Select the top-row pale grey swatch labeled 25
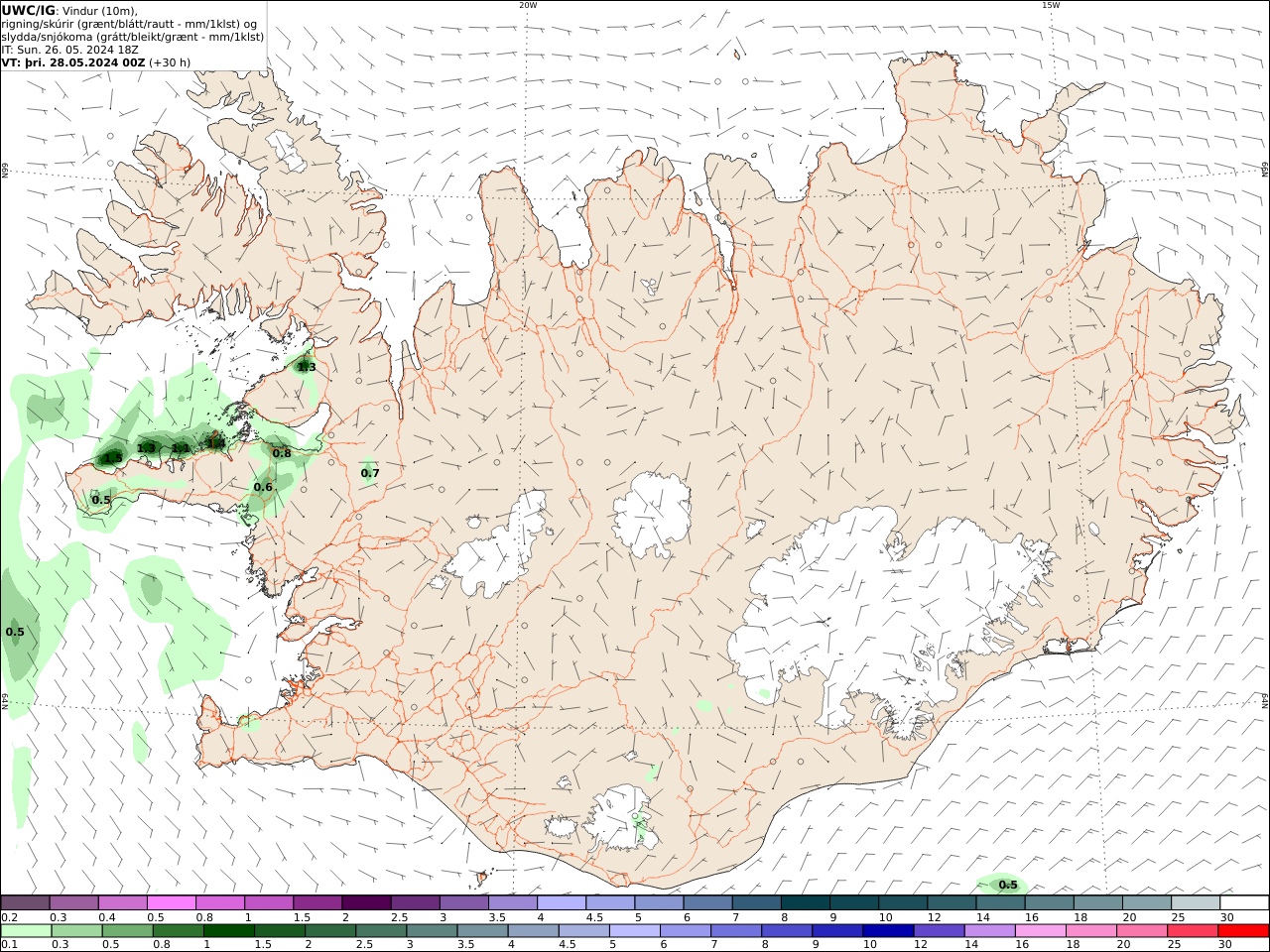The image size is (1270, 952). 1194,902
